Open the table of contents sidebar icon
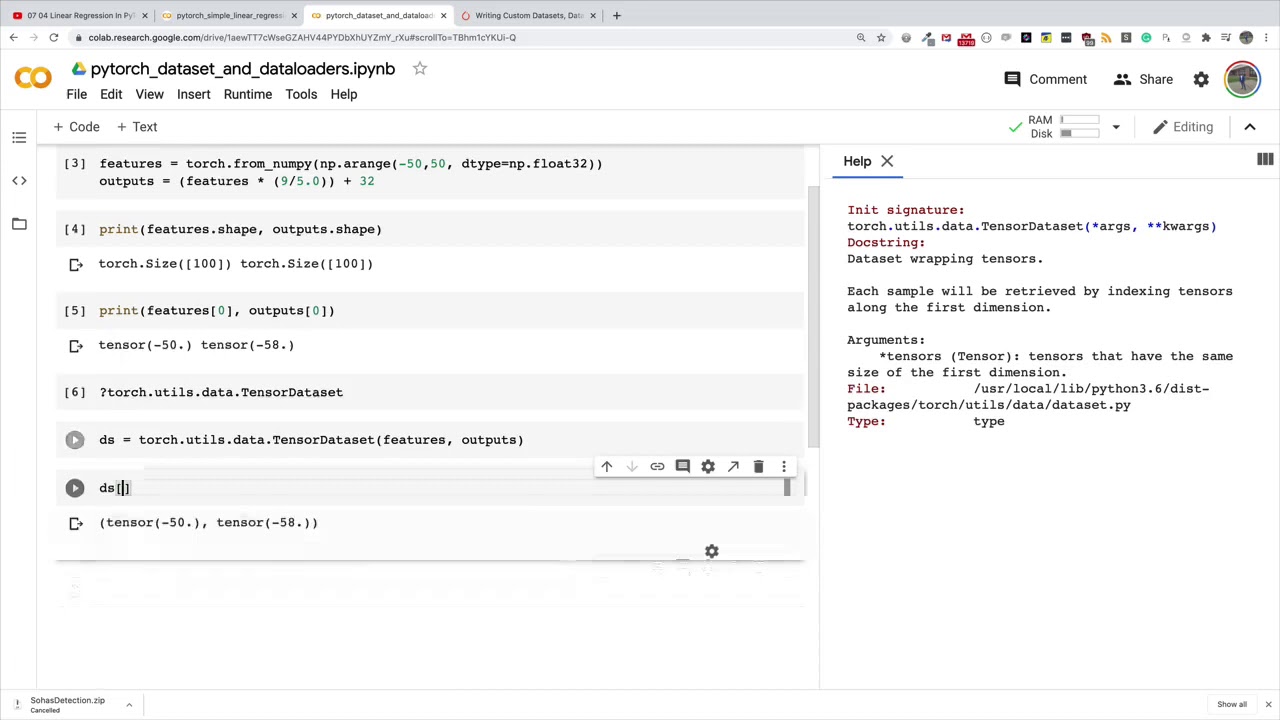This screenshot has width=1280, height=720. pos(19,137)
